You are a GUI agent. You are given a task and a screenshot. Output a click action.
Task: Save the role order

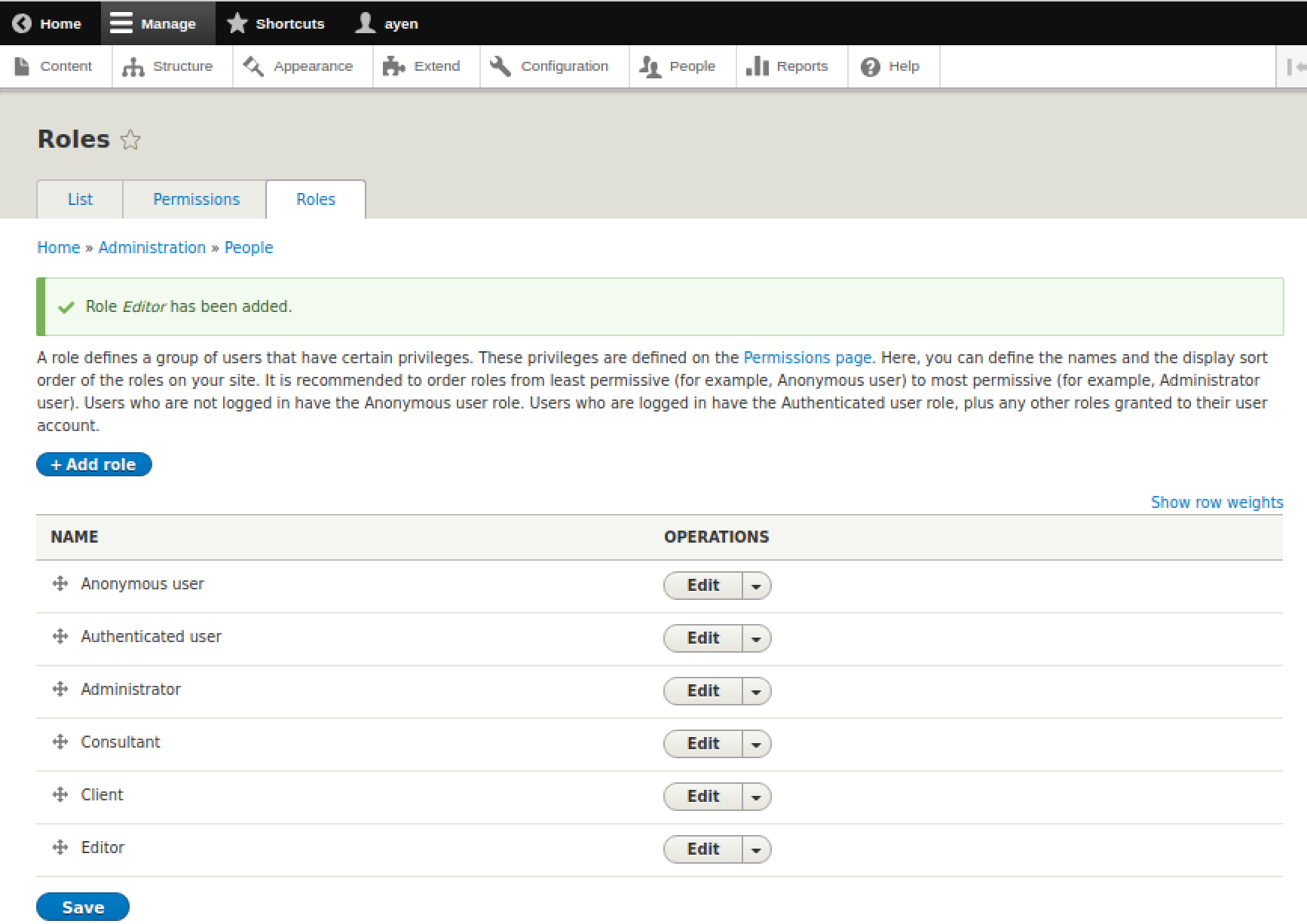(83, 907)
